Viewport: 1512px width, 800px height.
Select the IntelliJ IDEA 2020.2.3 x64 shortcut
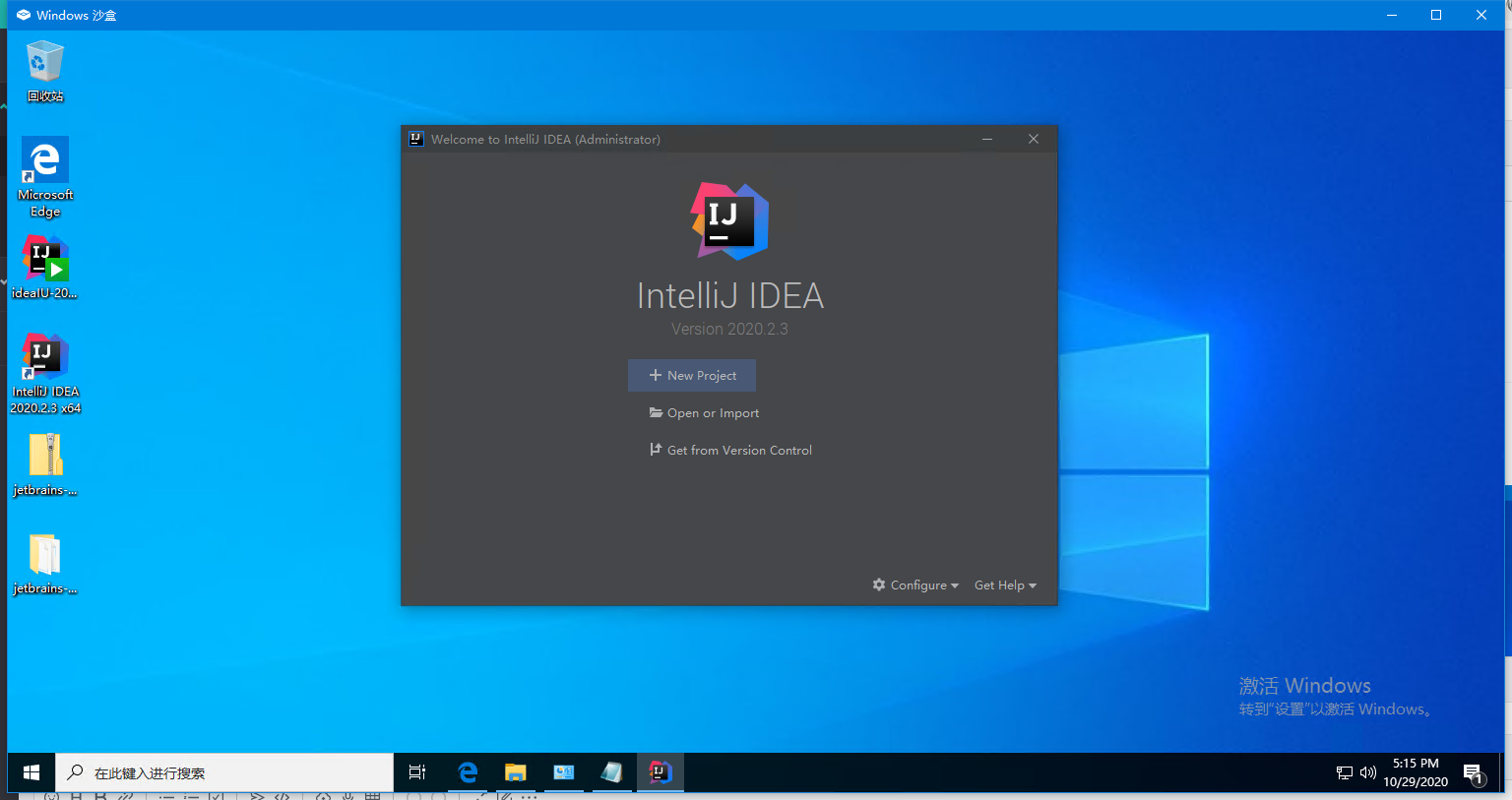pos(45,374)
